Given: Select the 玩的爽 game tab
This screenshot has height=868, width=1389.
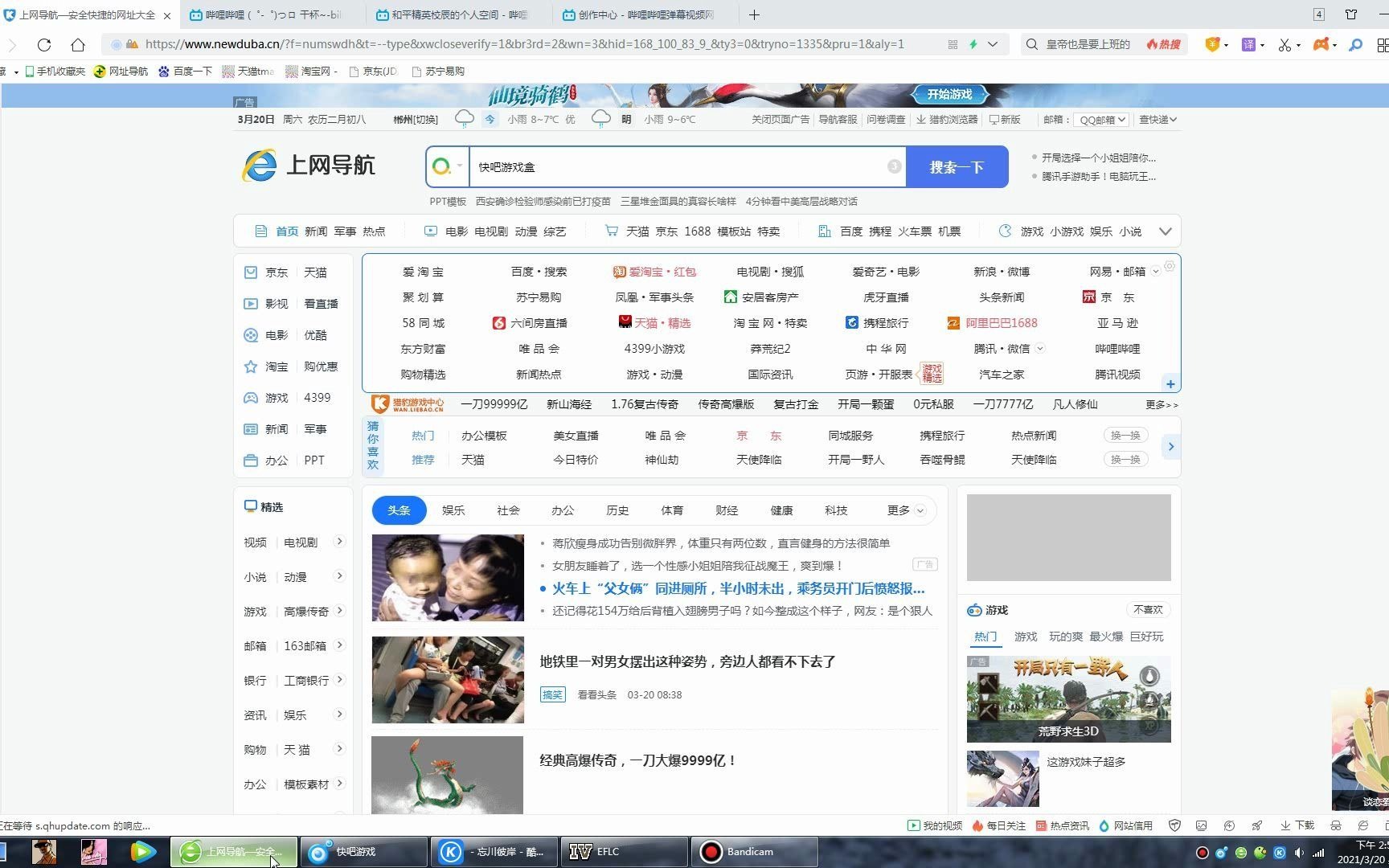Looking at the screenshot, I should (1066, 637).
